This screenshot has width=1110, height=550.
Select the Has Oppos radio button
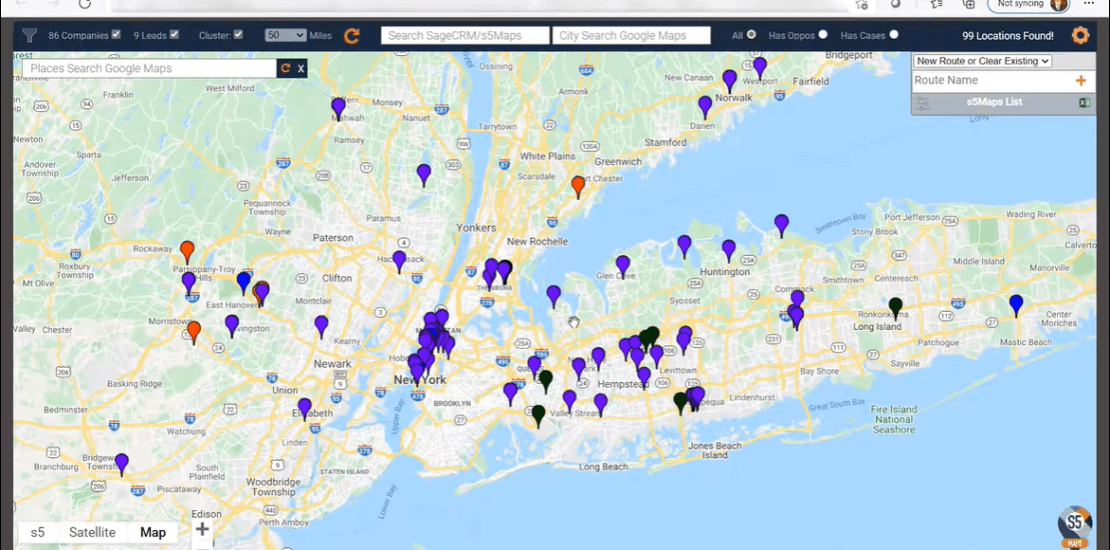(x=823, y=35)
